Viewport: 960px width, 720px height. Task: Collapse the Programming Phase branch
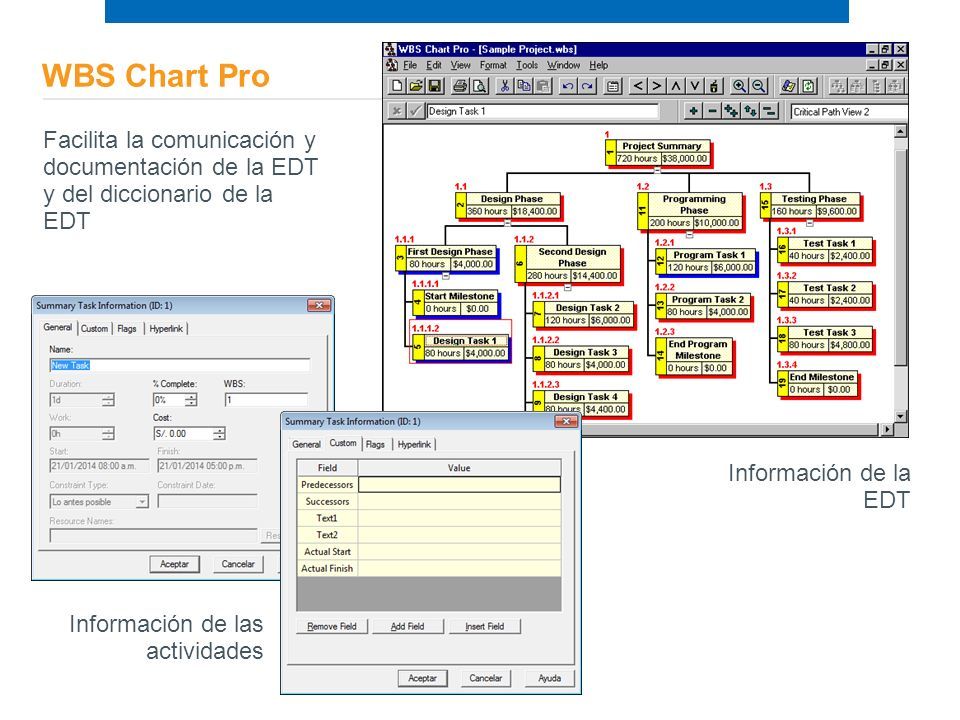pos(689,234)
